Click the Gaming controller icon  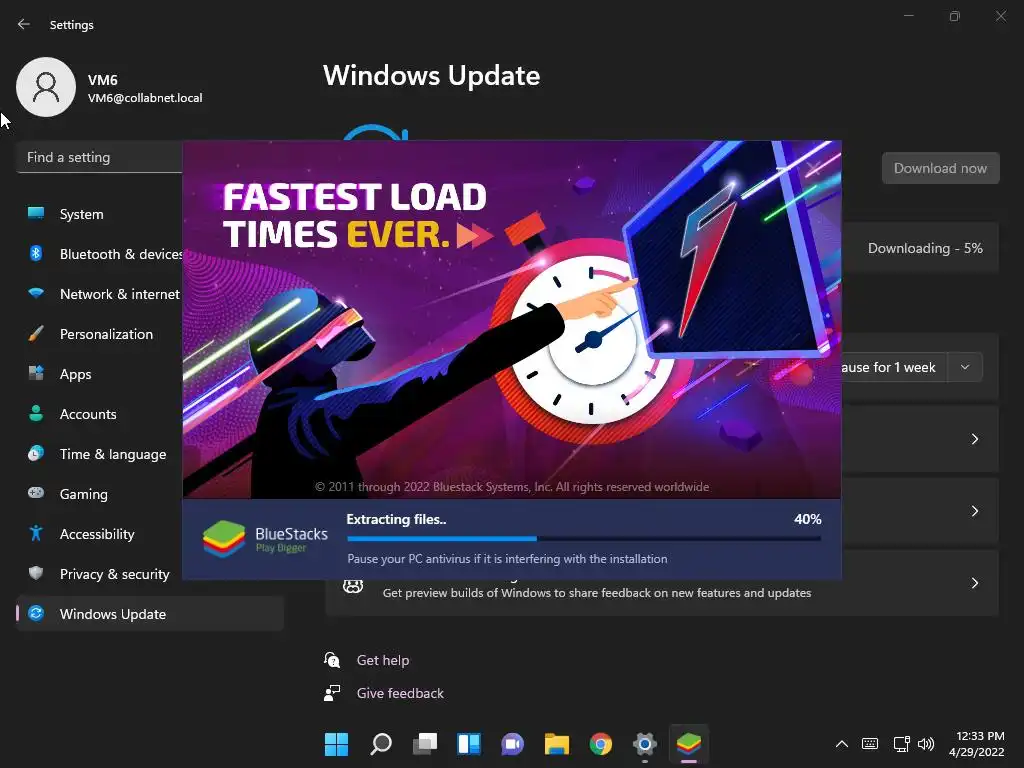point(36,493)
